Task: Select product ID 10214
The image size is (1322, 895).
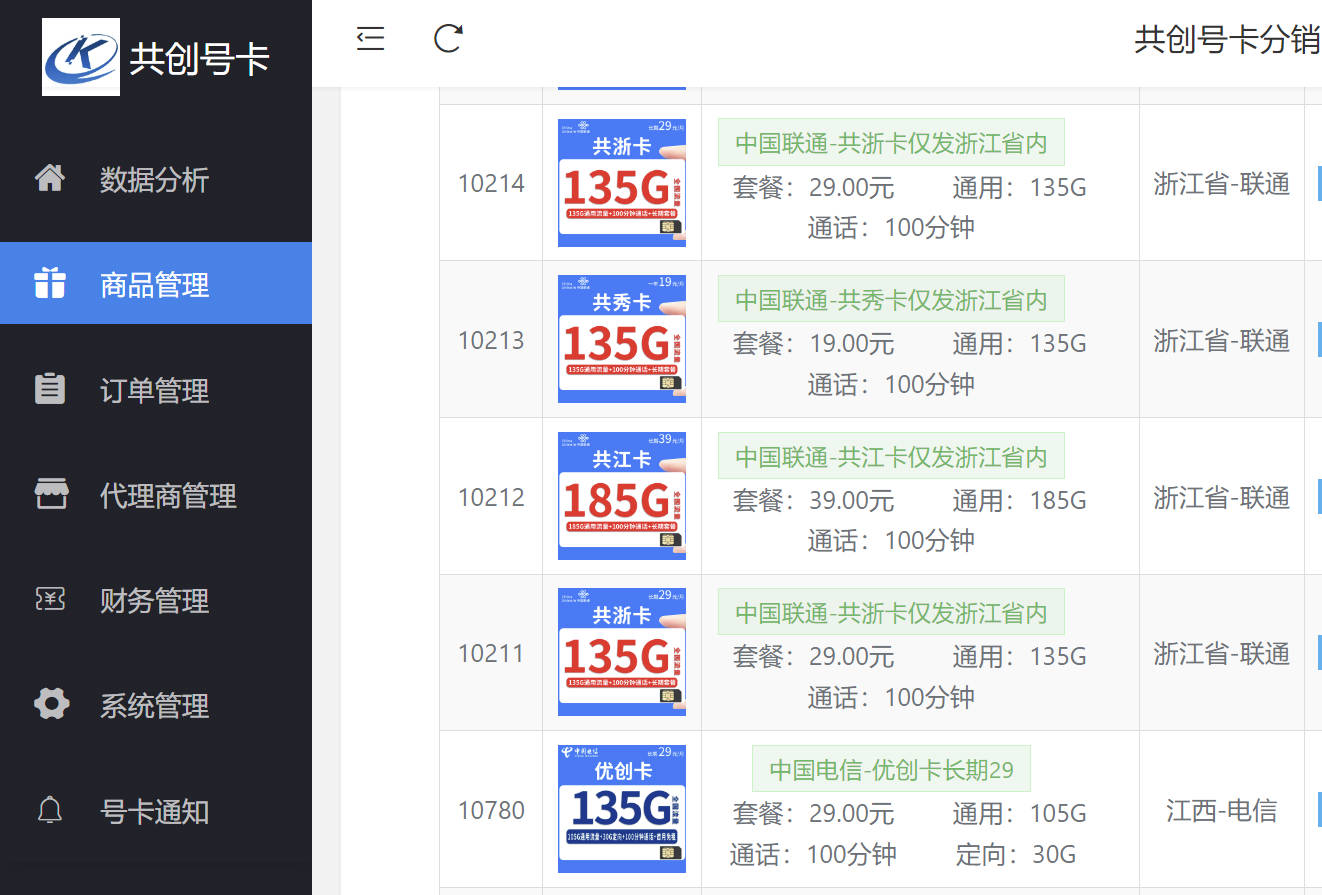Action: tap(491, 184)
